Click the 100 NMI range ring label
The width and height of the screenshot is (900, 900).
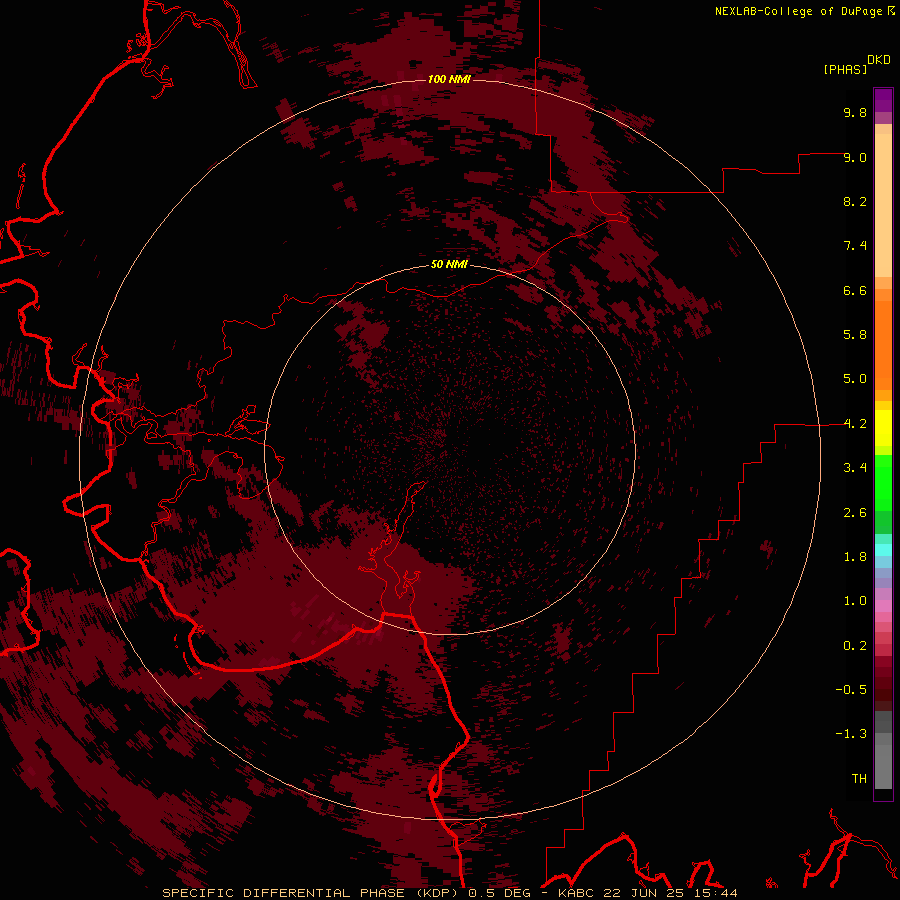coord(449,79)
